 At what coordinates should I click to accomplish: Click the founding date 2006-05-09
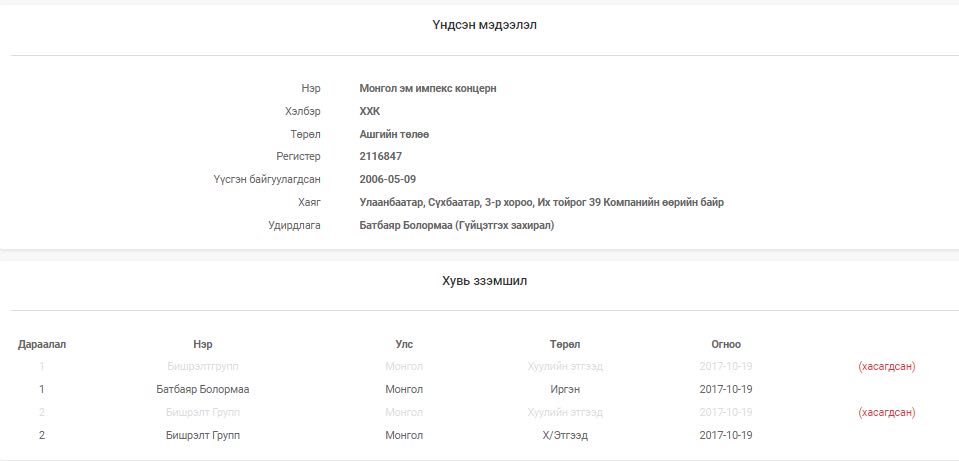tap(388, 179)
